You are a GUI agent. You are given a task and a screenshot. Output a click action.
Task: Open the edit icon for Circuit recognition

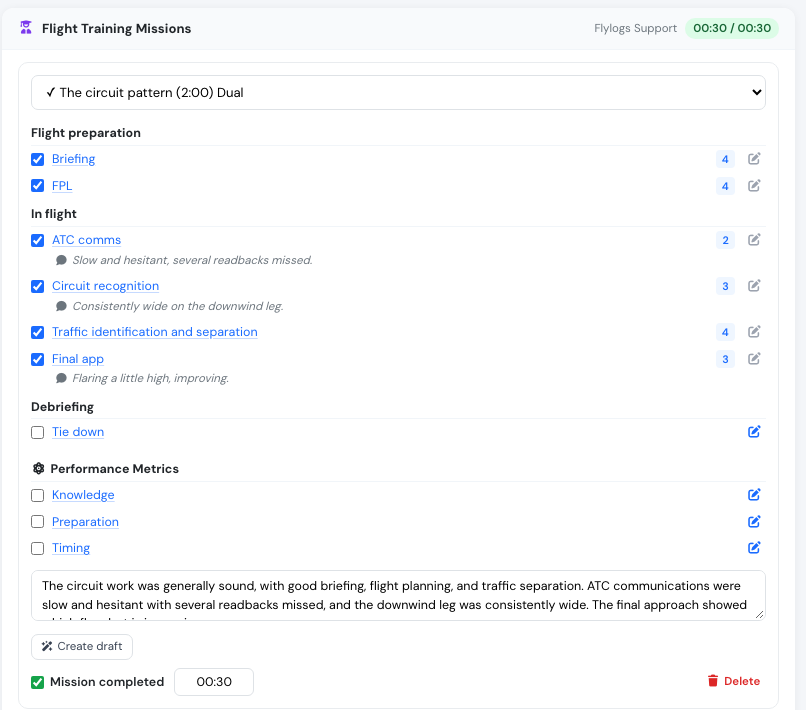pyautogui.click(x=754, y=286)
